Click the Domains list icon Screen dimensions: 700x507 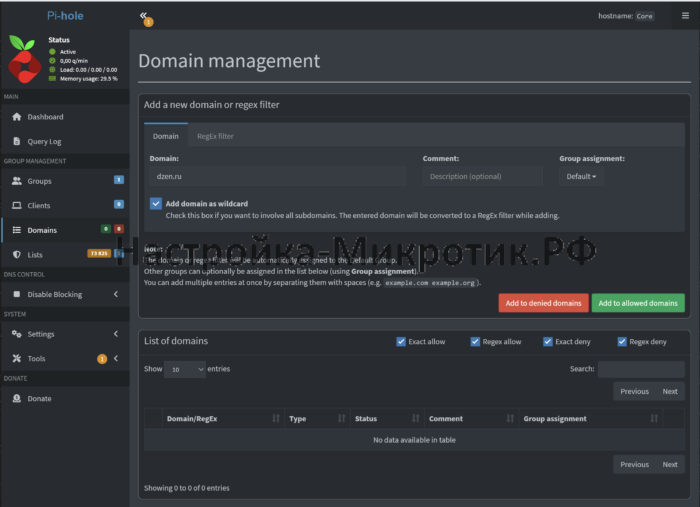(x=17, y=230)
